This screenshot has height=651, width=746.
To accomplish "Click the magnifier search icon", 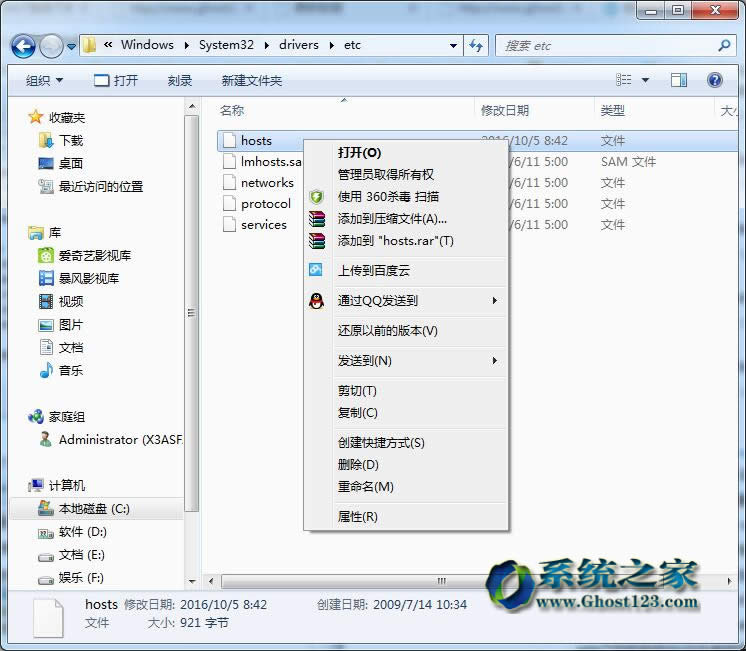I will [x=724, y=46].
